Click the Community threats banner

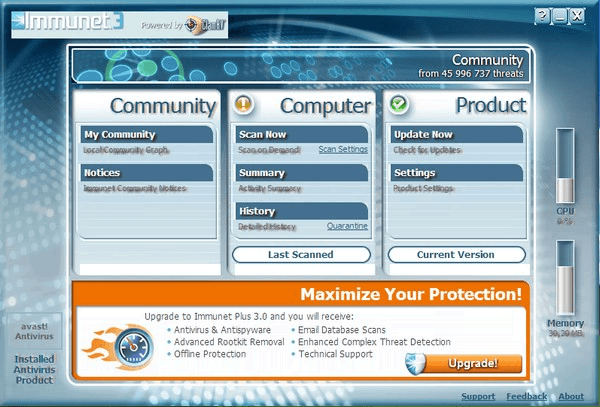pyautogui.click(x=301, y=66)
